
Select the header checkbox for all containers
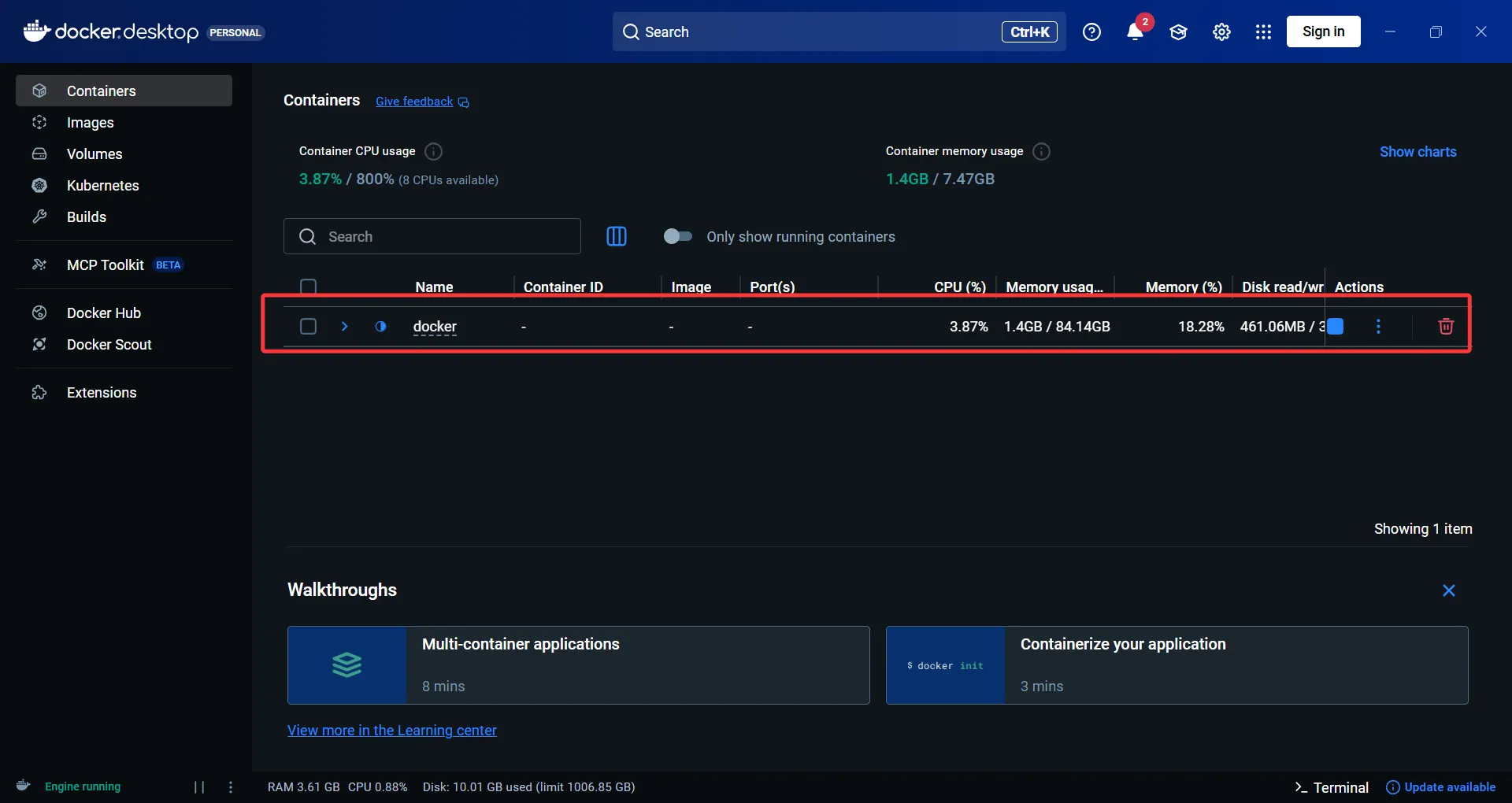(x=309, y=287)
